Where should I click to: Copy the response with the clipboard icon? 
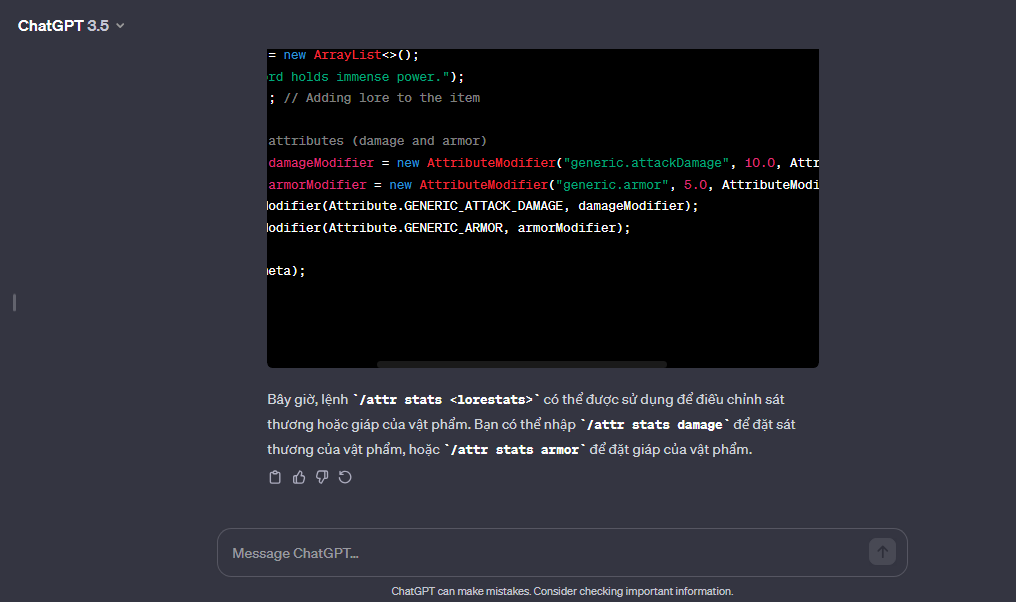click(x=275, y=477)
